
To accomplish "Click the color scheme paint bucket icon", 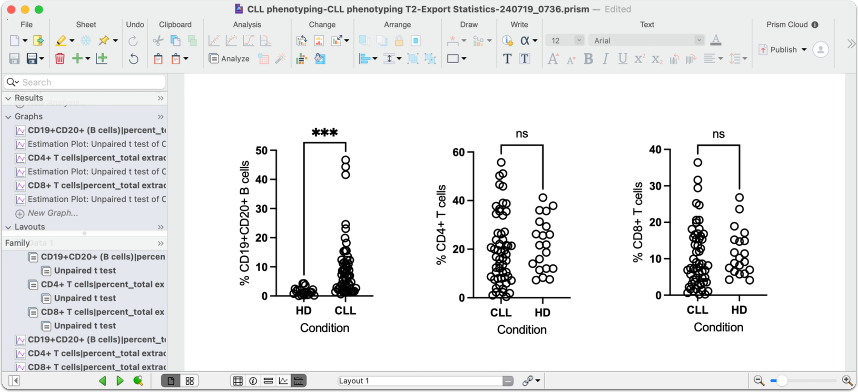I will (320, 59).
